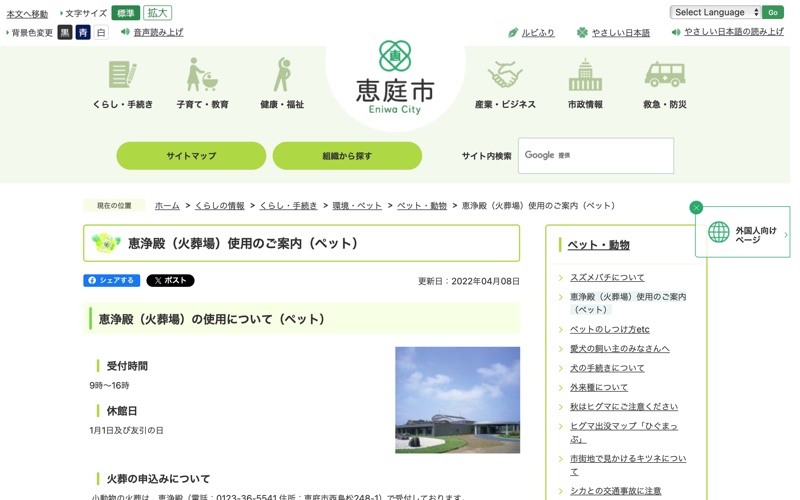Click the サイトマップ button

[191, 156]
